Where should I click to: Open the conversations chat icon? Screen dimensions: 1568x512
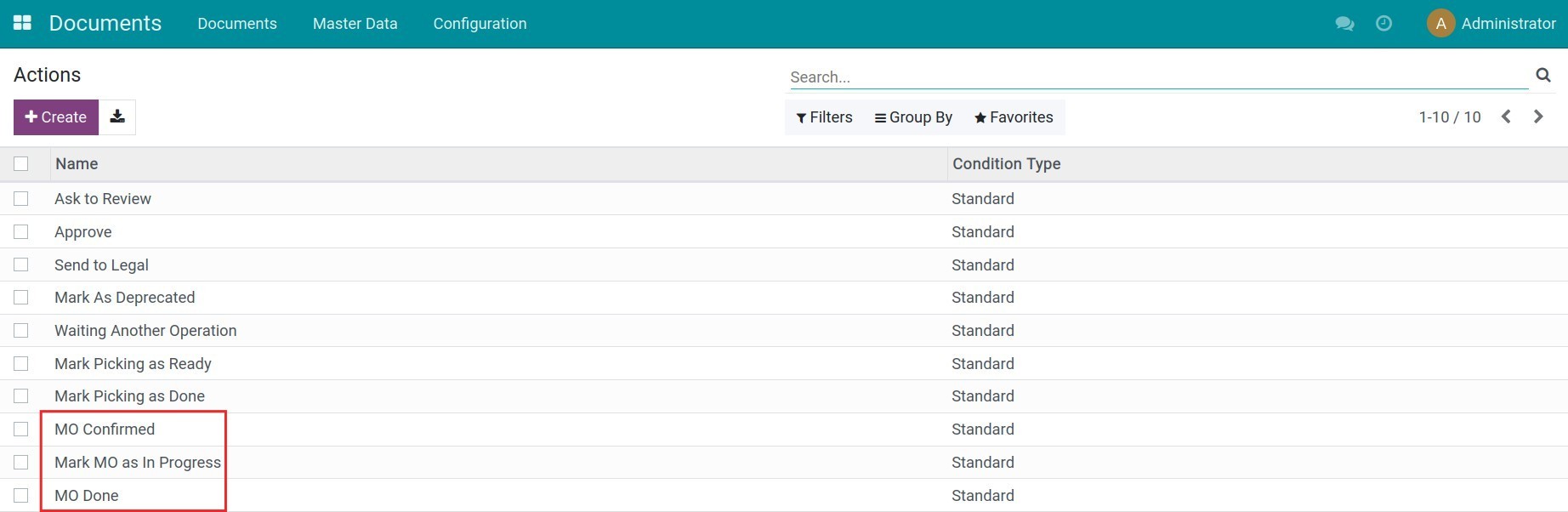coord(1344,24)
